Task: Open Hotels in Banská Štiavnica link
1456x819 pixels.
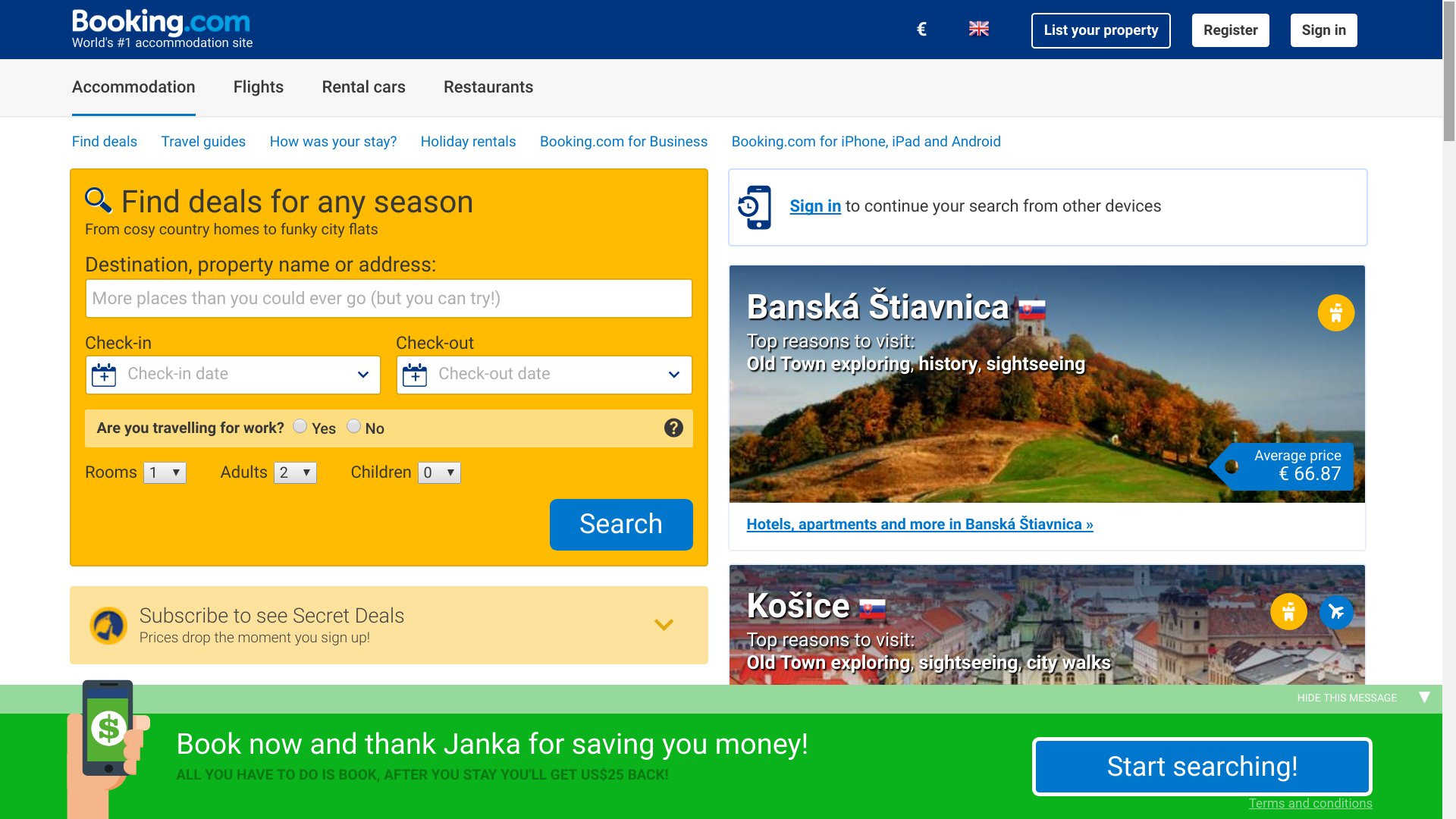Action: click(920, 524)
